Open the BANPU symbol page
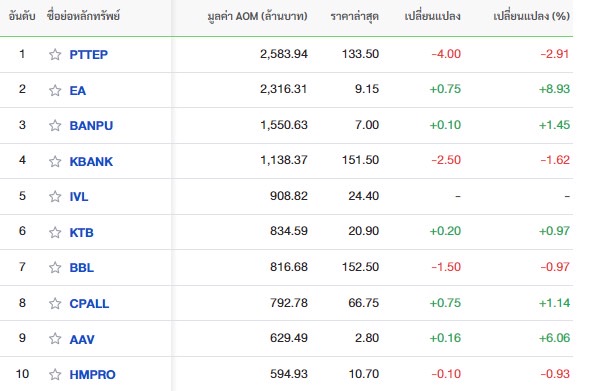This screenshot has width=594, height=391. [x=91, y=125]
